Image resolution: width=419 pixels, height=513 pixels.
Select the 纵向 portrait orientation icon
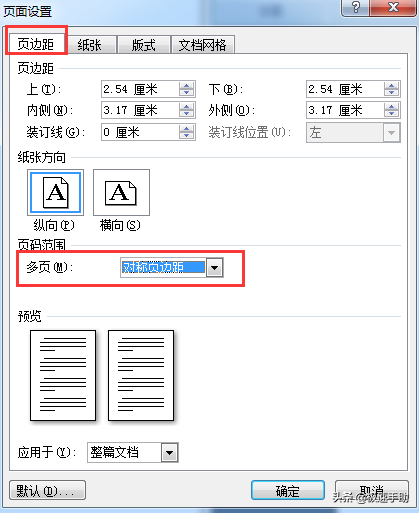point(55,192)
